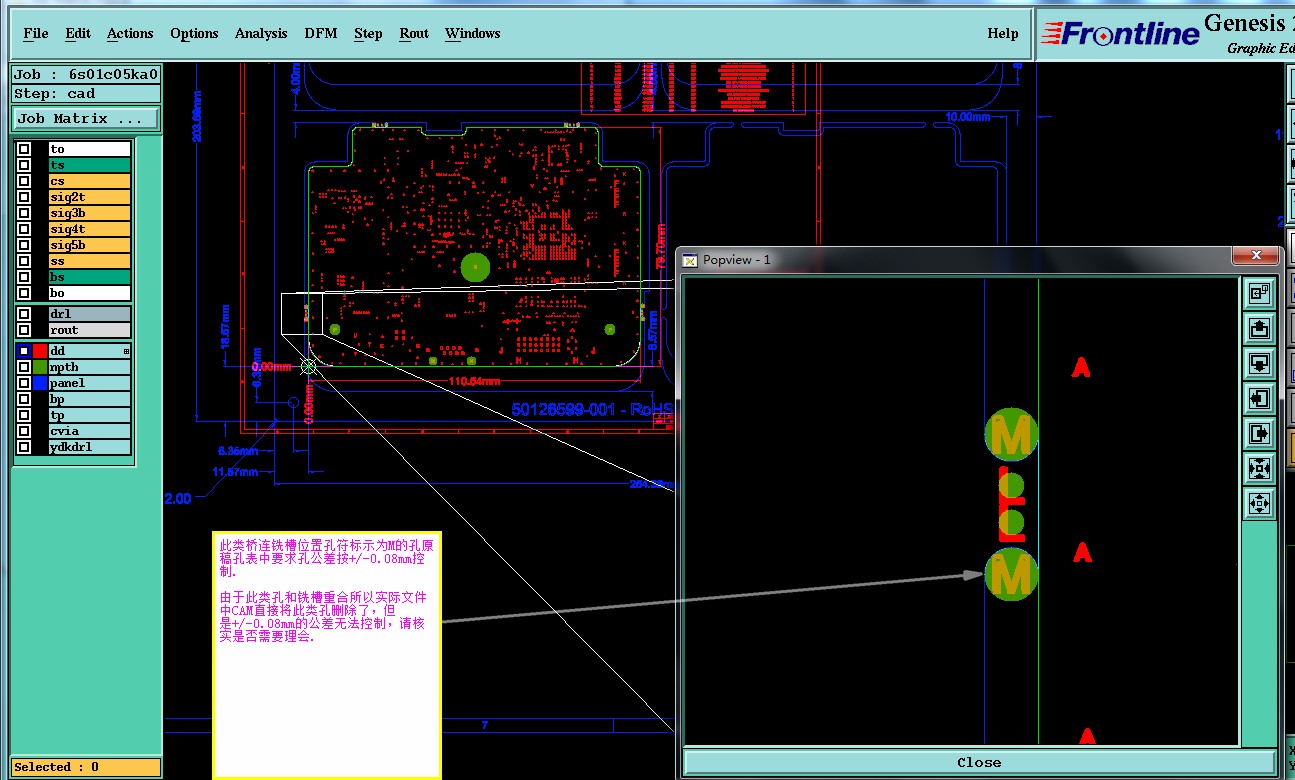Click the pan down arrow icon in Popview
Image resolution: width=1295 pixels, height=780 pixels.
(1259, 363)
